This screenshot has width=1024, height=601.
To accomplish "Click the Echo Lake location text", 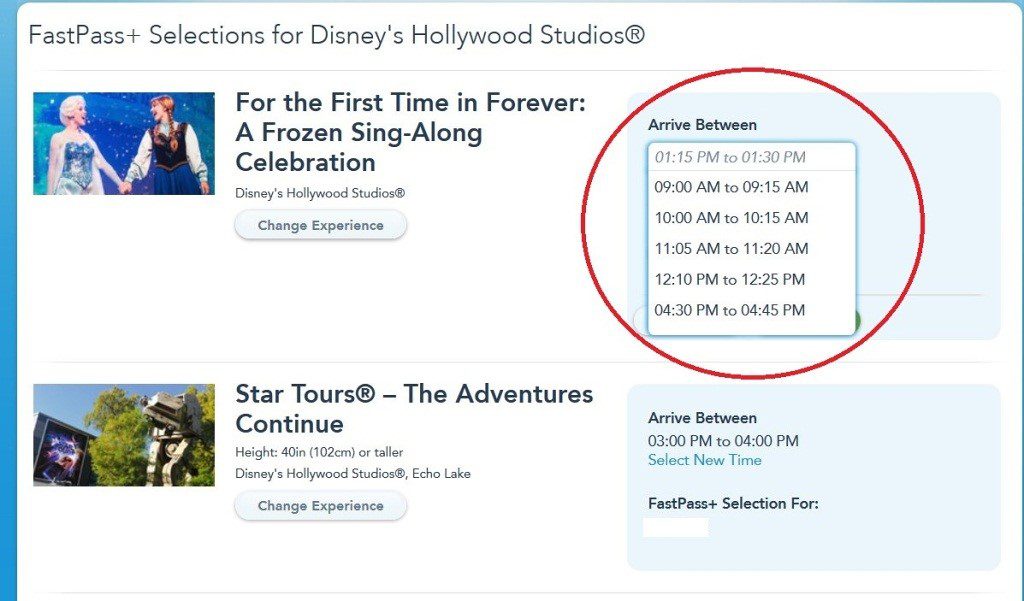I will 438,473.
